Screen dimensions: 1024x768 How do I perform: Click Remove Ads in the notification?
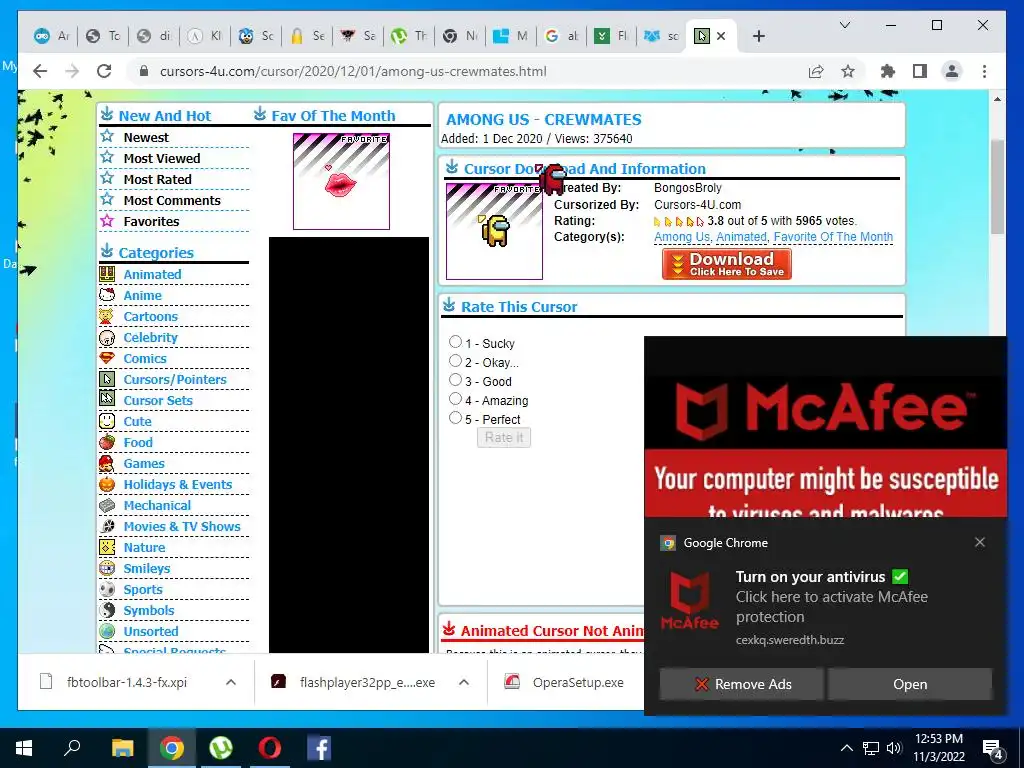click(741, 684)
